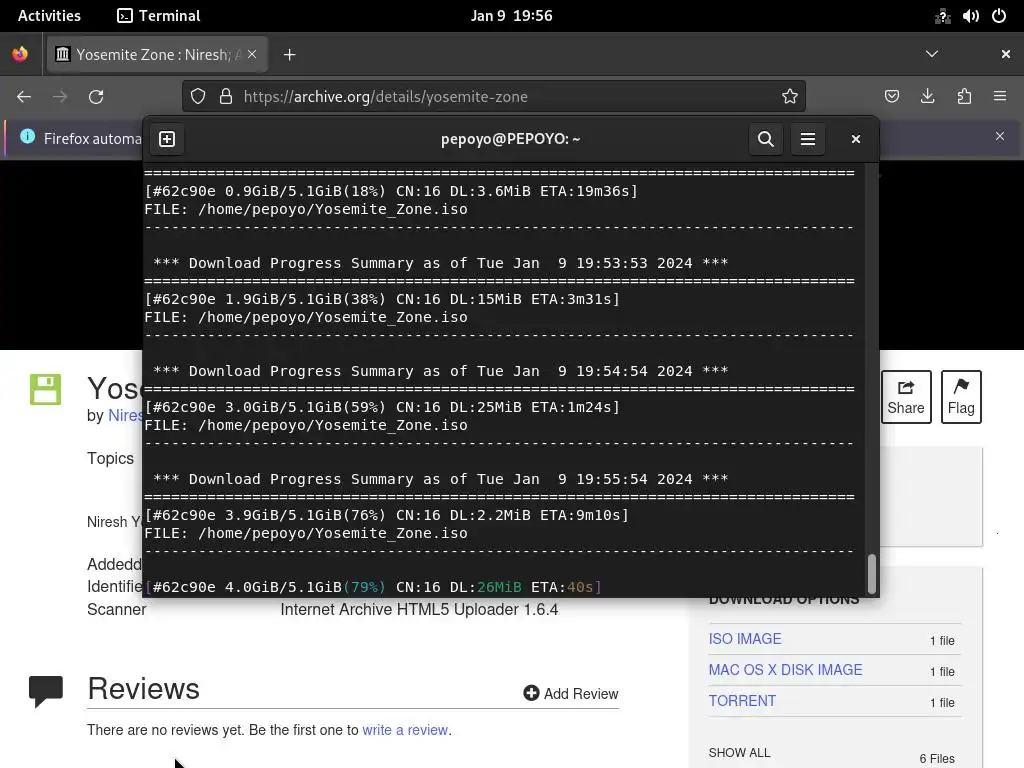The height and width of the screenshot is (768, 1024).
Task: Open the terminal search magnifier
Action: pos(765,139)
